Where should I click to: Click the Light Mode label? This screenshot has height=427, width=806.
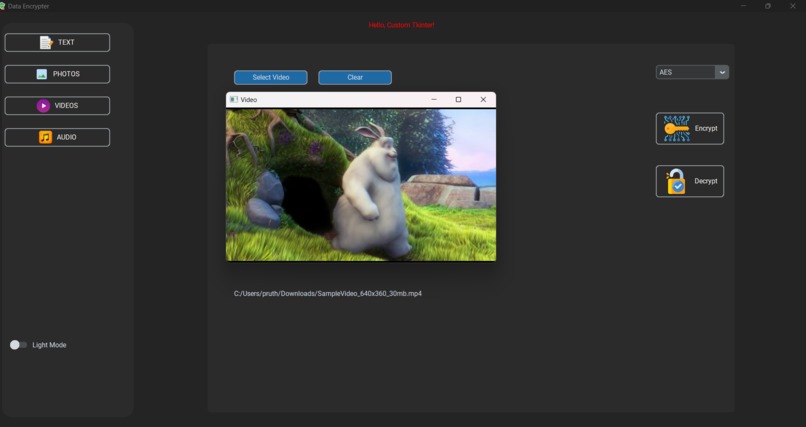(x=49, y=345)
